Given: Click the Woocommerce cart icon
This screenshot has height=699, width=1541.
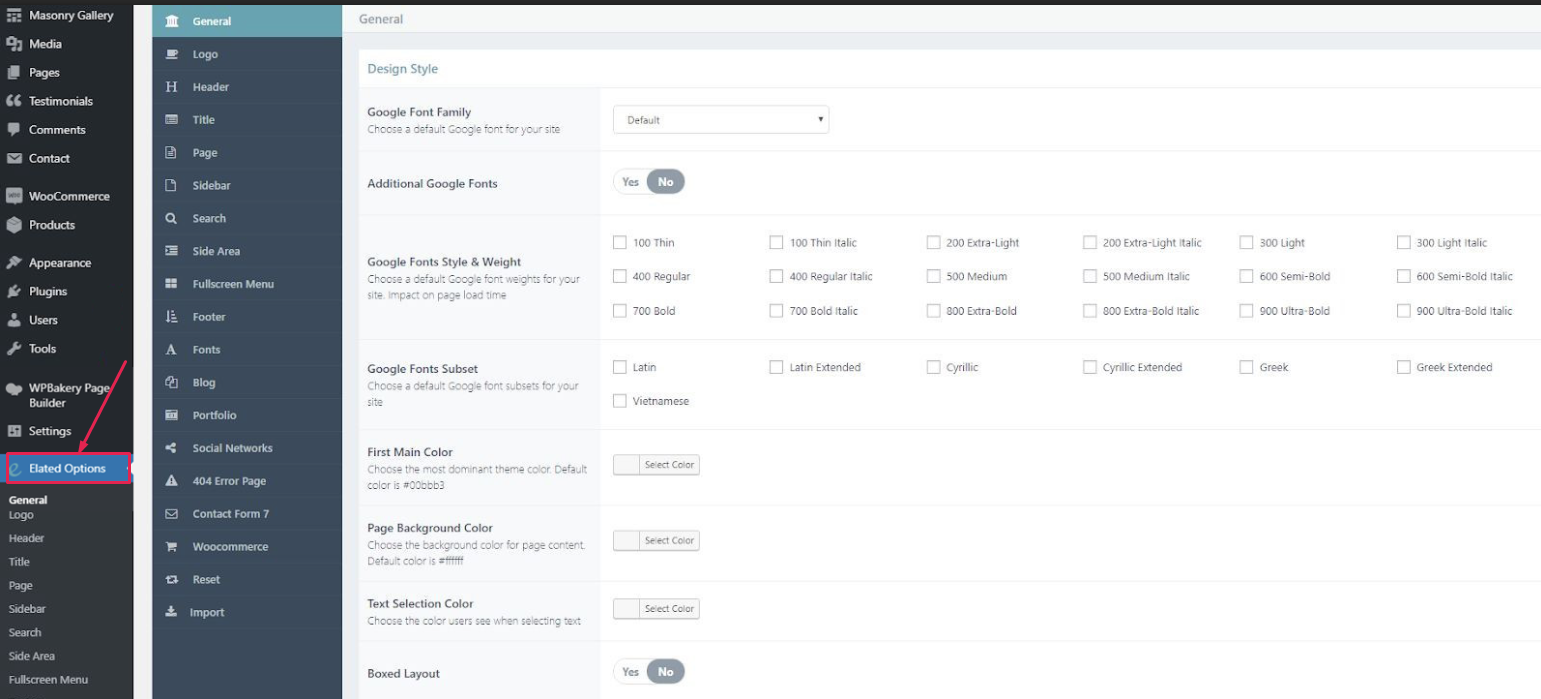Looking at the screenshot, I should point(171,547).
